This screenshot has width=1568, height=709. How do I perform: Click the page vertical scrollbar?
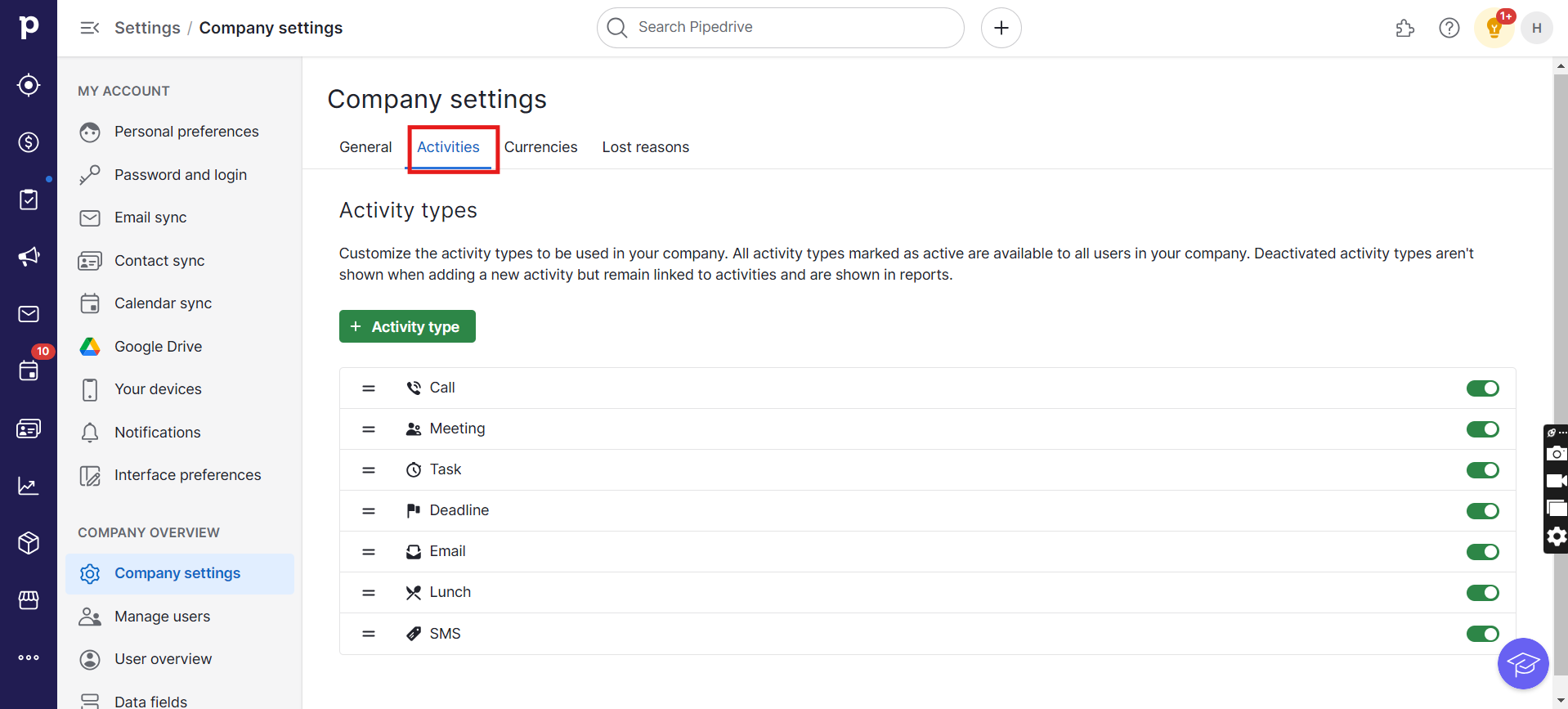(x=1560, y=376)
